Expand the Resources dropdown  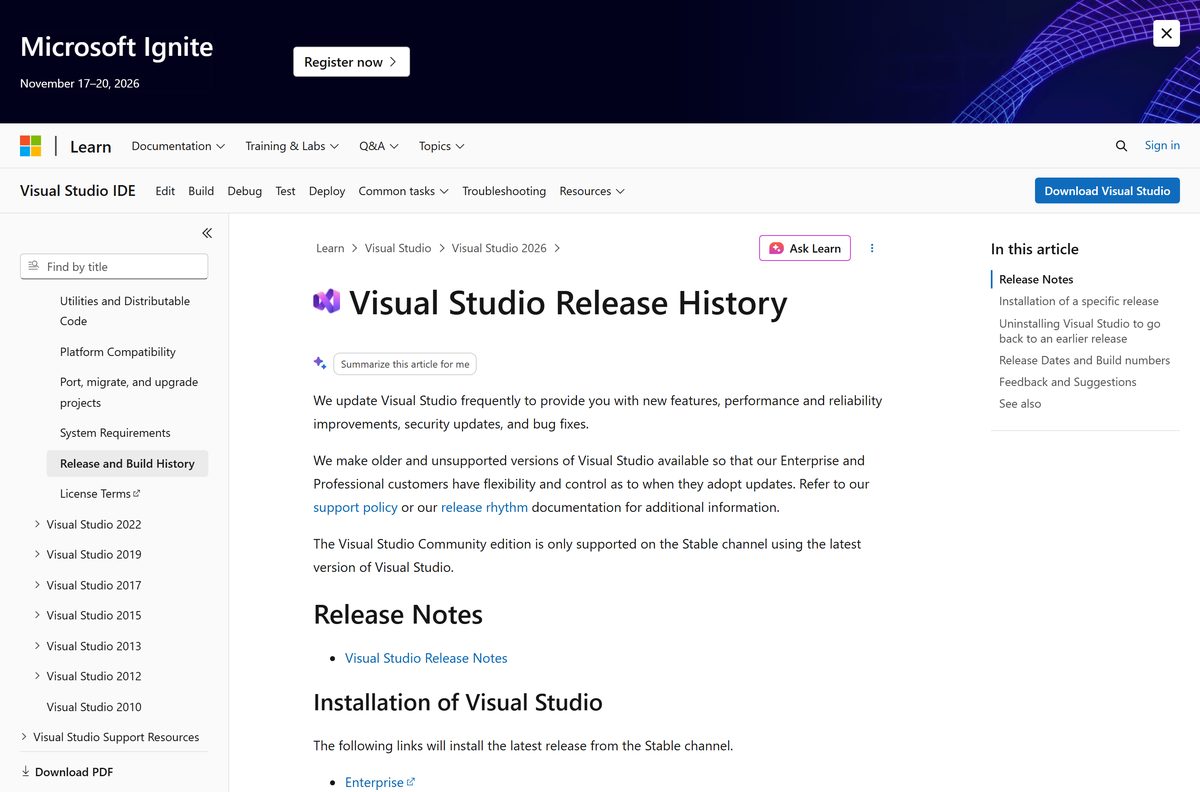(592, 191)
